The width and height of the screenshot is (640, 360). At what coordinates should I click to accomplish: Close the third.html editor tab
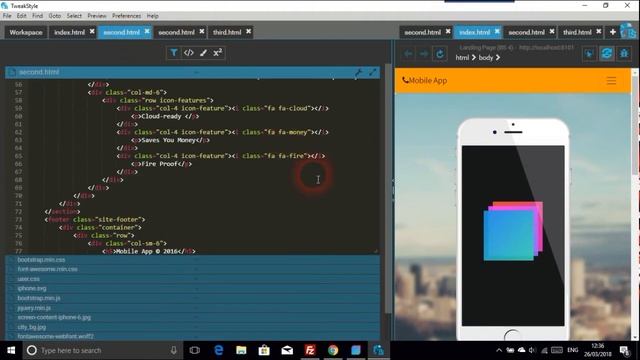pyautogui.click(x=249, y=31)
